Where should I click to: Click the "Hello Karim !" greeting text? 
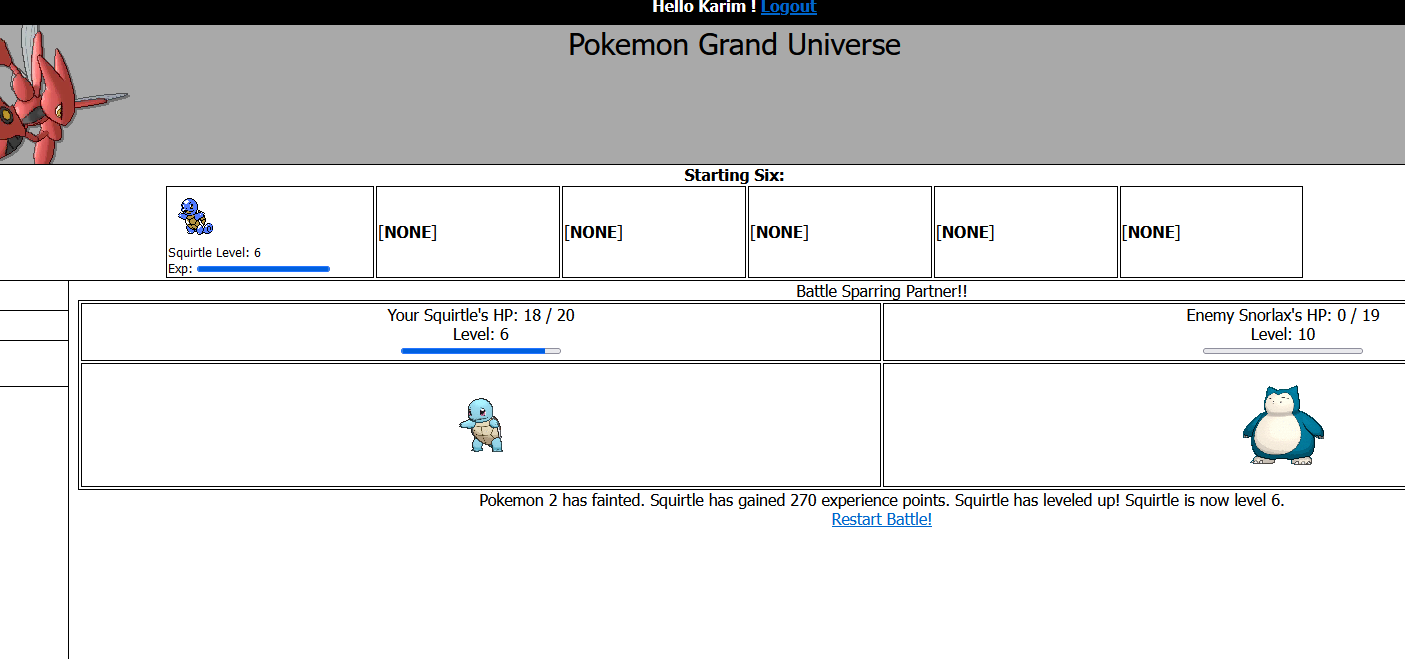tap(704, 7)
